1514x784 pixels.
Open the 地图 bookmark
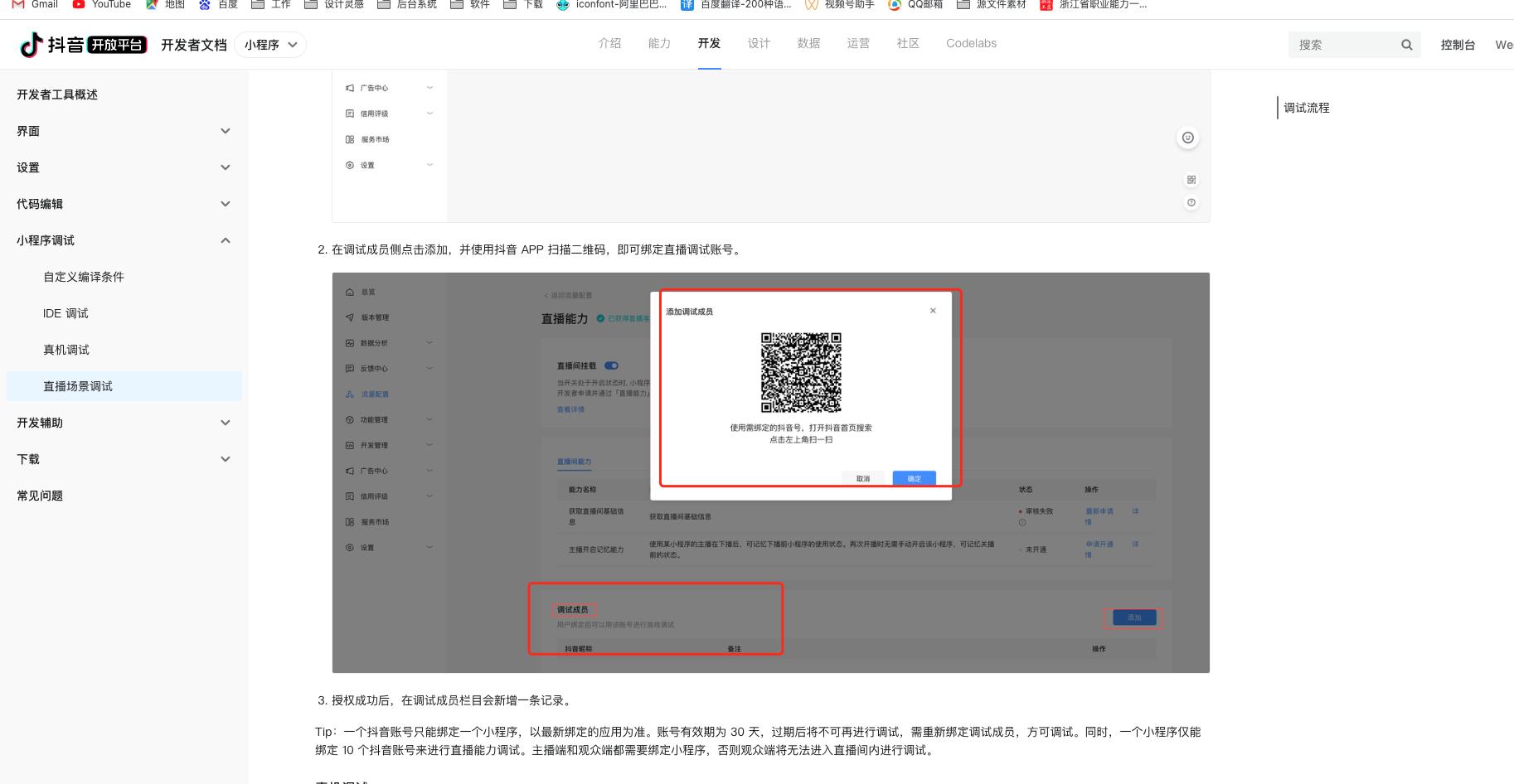pos(165,4)
